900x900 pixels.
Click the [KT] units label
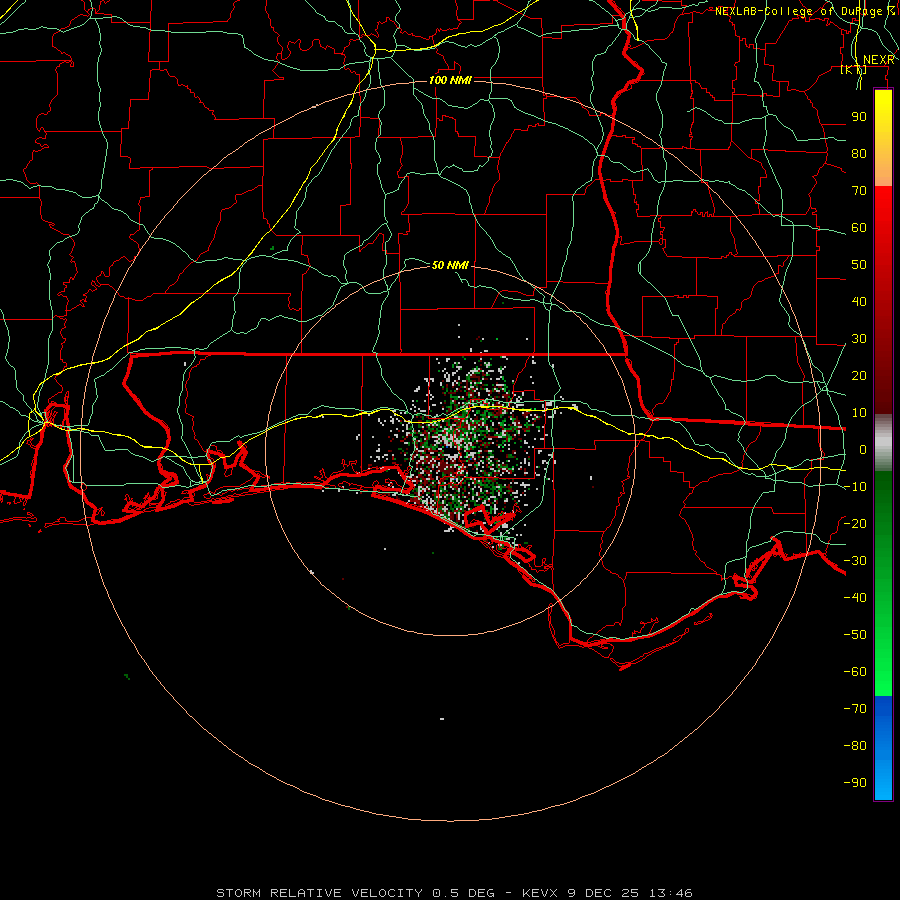[x=854, y=69]
